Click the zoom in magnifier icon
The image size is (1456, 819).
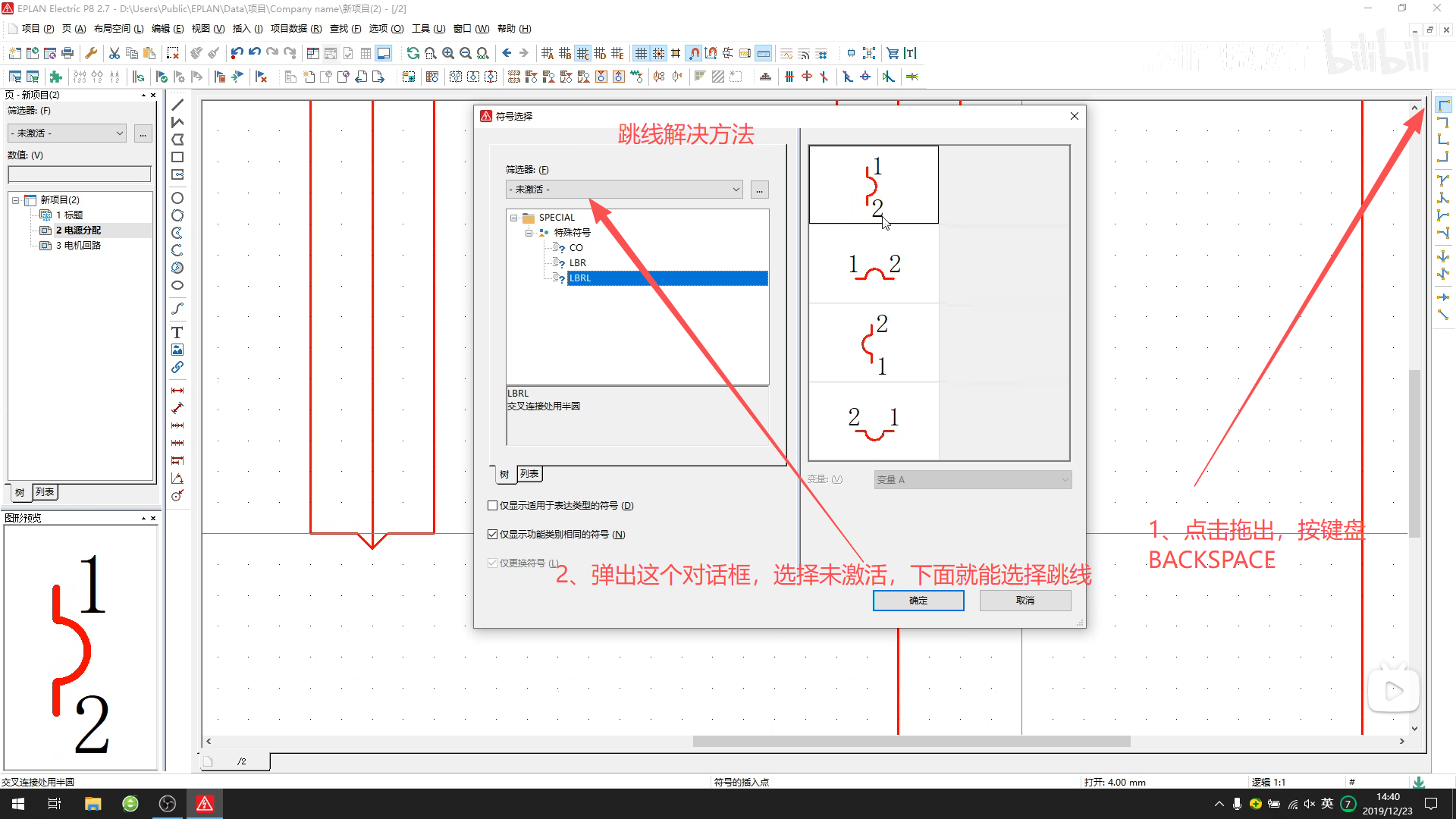click(x=448, y=53)
